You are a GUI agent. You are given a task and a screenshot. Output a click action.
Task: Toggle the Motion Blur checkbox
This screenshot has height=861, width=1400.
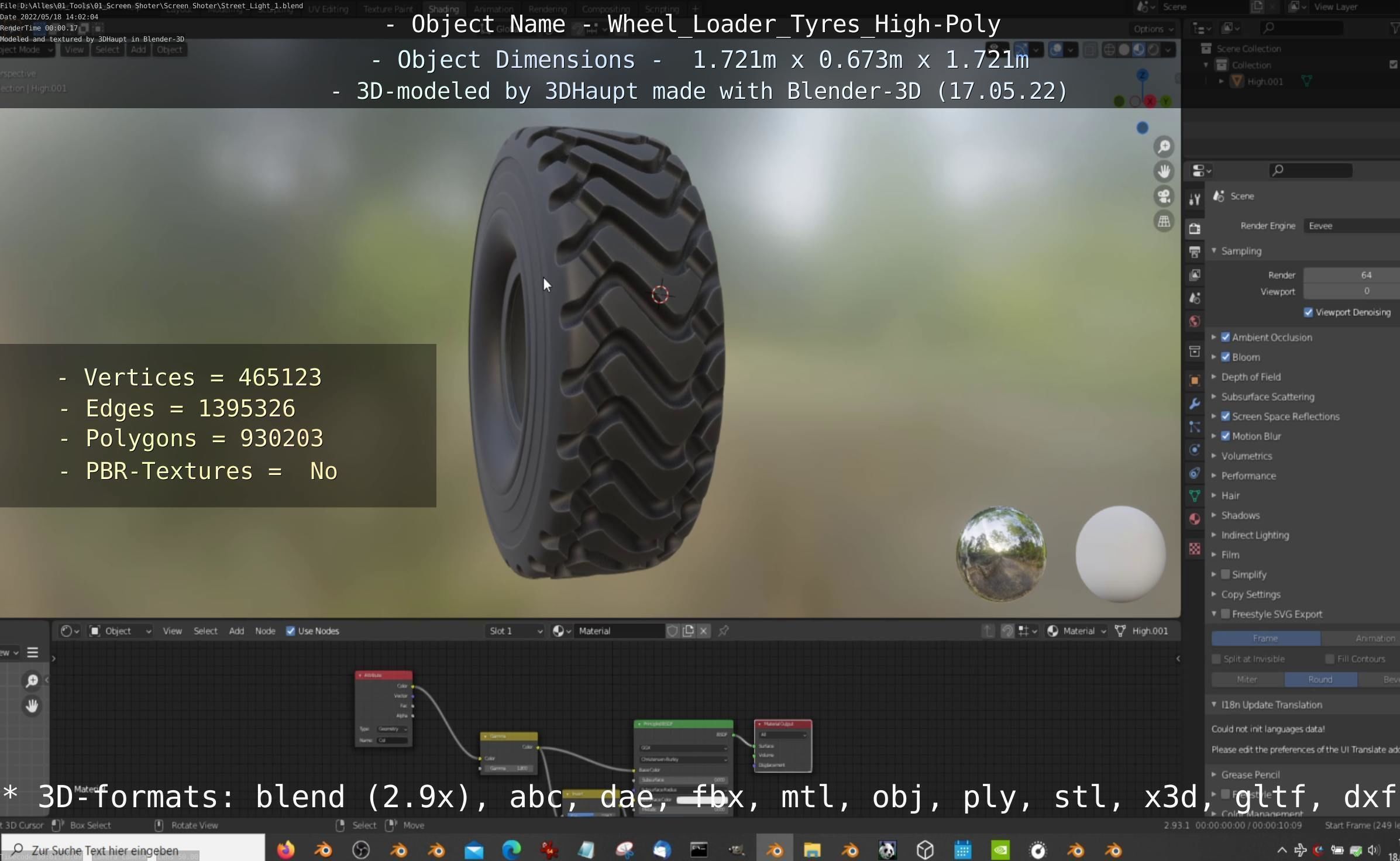tap(1225, 436)
